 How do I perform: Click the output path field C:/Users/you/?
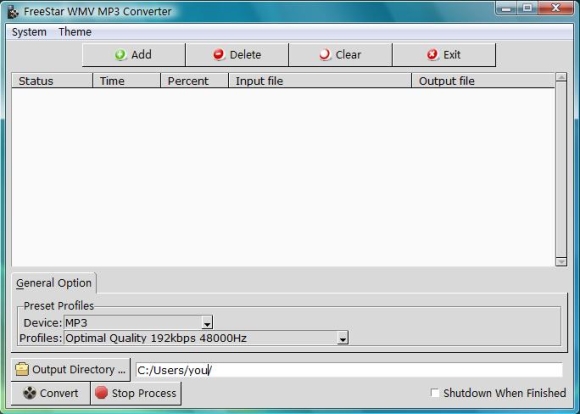pyautogui.click(x=349, y=370)
